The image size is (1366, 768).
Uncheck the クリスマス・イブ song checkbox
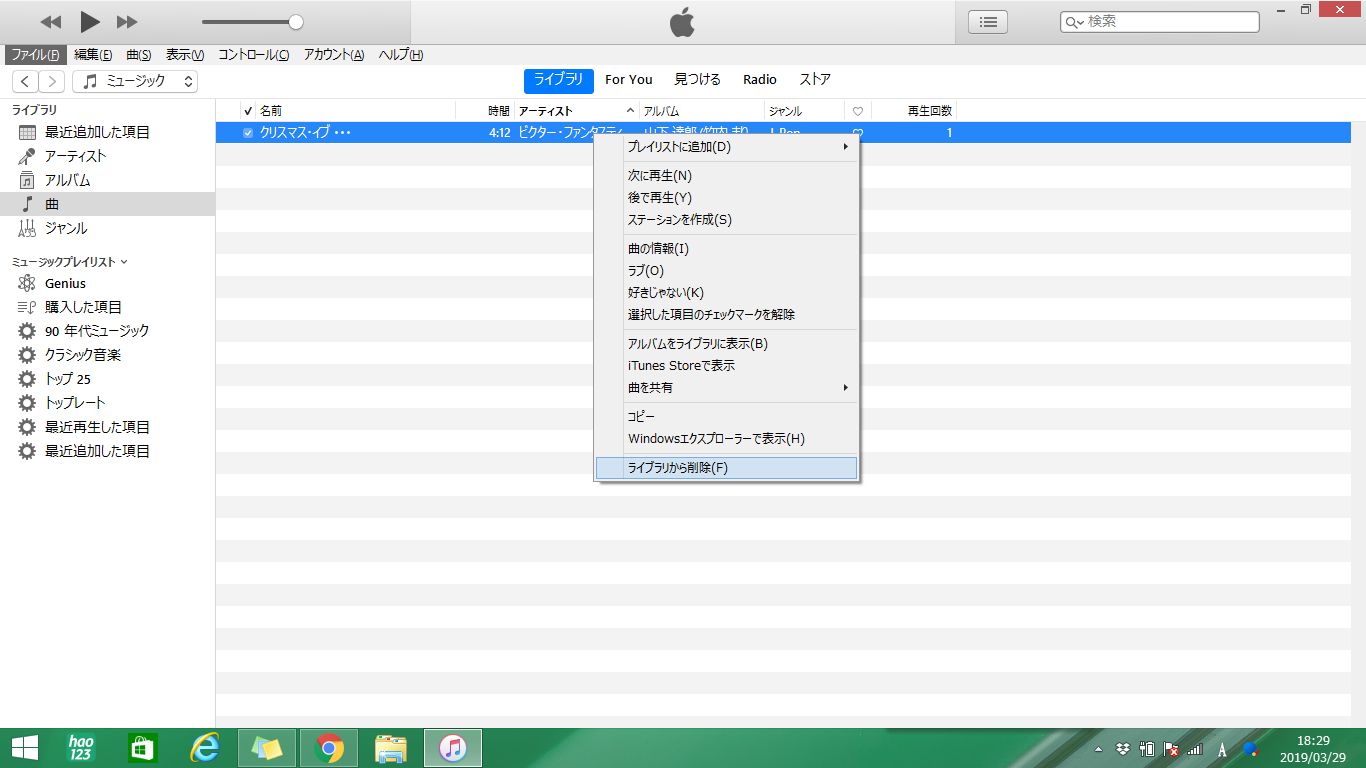click(x=247, y=132)
